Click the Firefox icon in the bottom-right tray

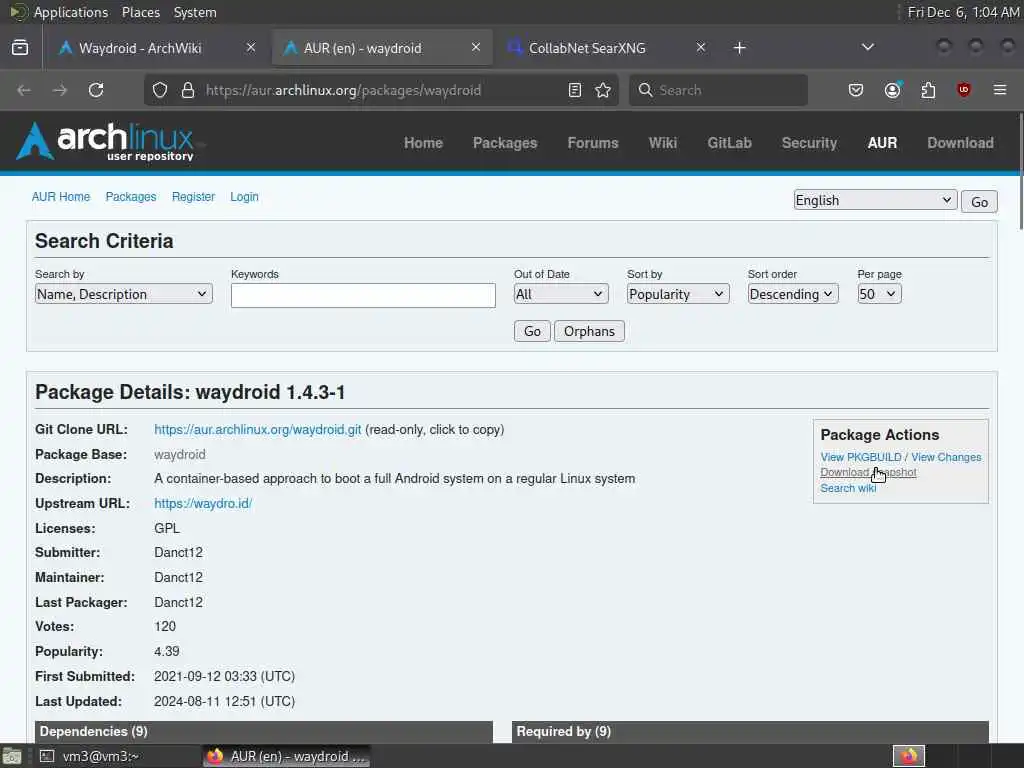point(909,756)
